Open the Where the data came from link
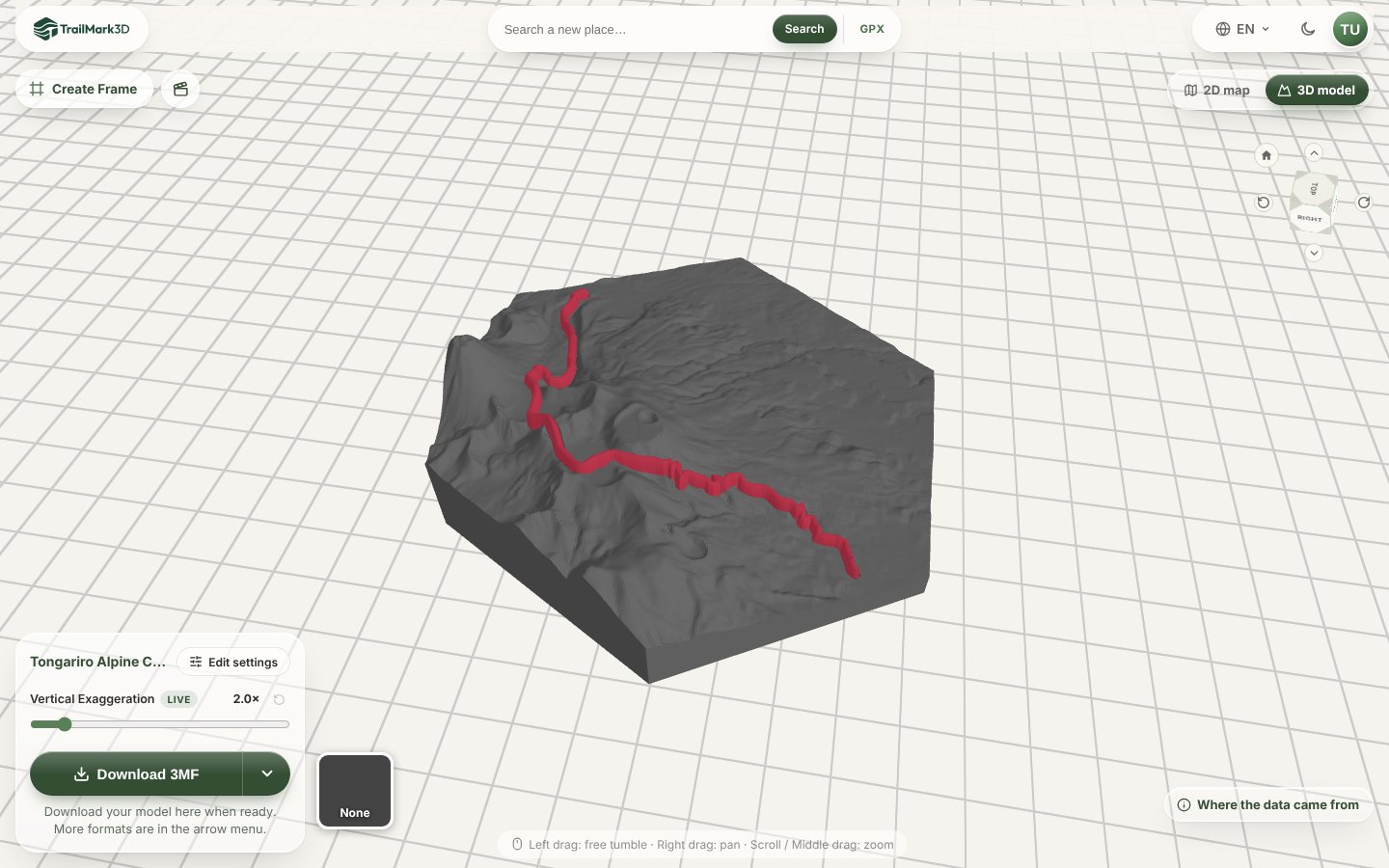 1268,804
